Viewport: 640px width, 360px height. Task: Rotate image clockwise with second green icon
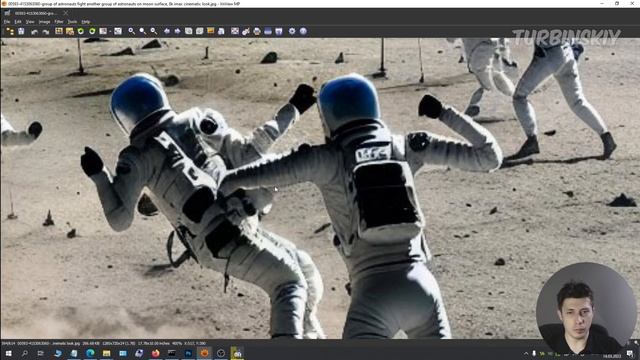pyautogui.click(x=92, y=31)
